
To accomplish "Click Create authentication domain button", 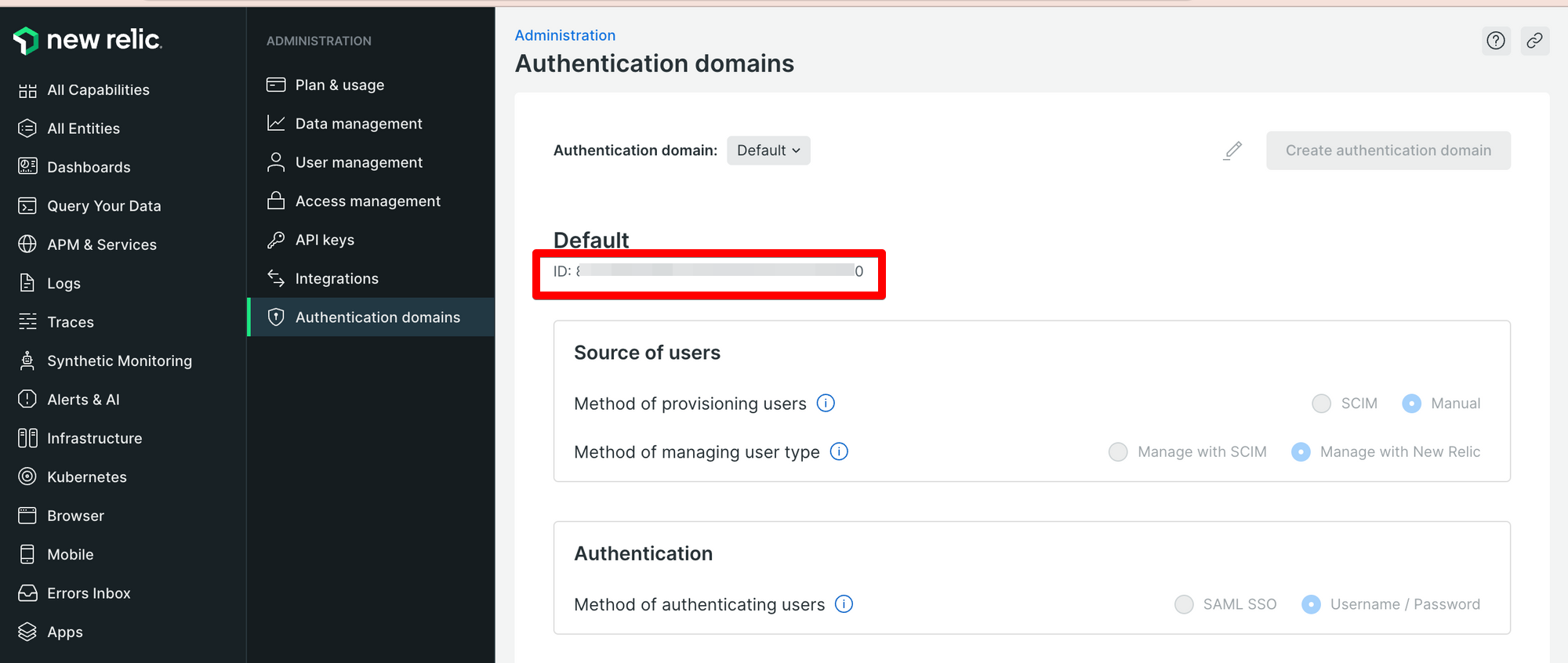I will [x=1388, y=150].
